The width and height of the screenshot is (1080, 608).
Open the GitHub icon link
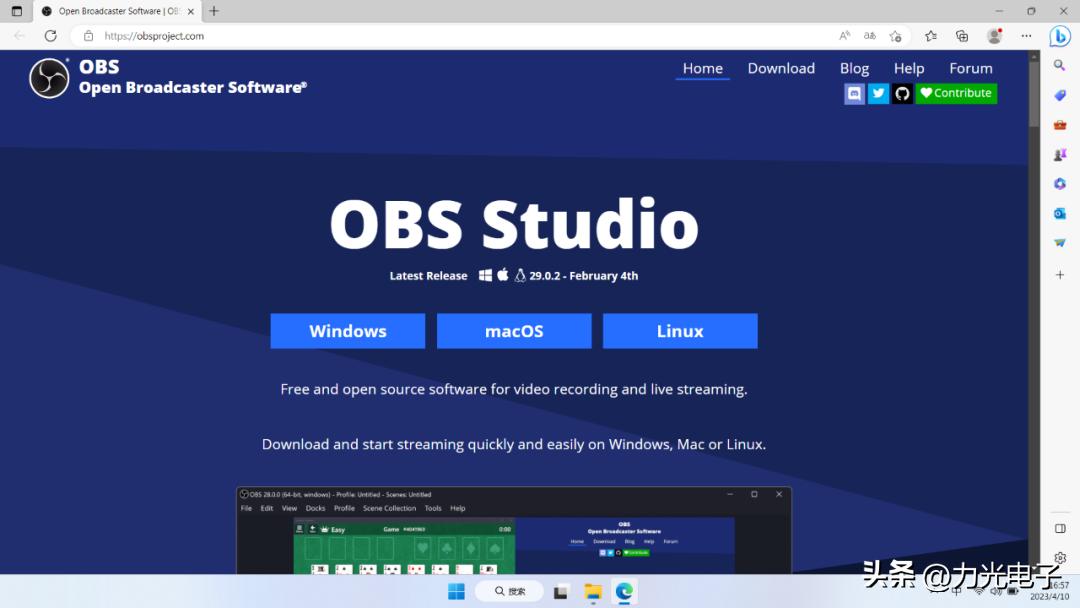click(x=902, y=94)
